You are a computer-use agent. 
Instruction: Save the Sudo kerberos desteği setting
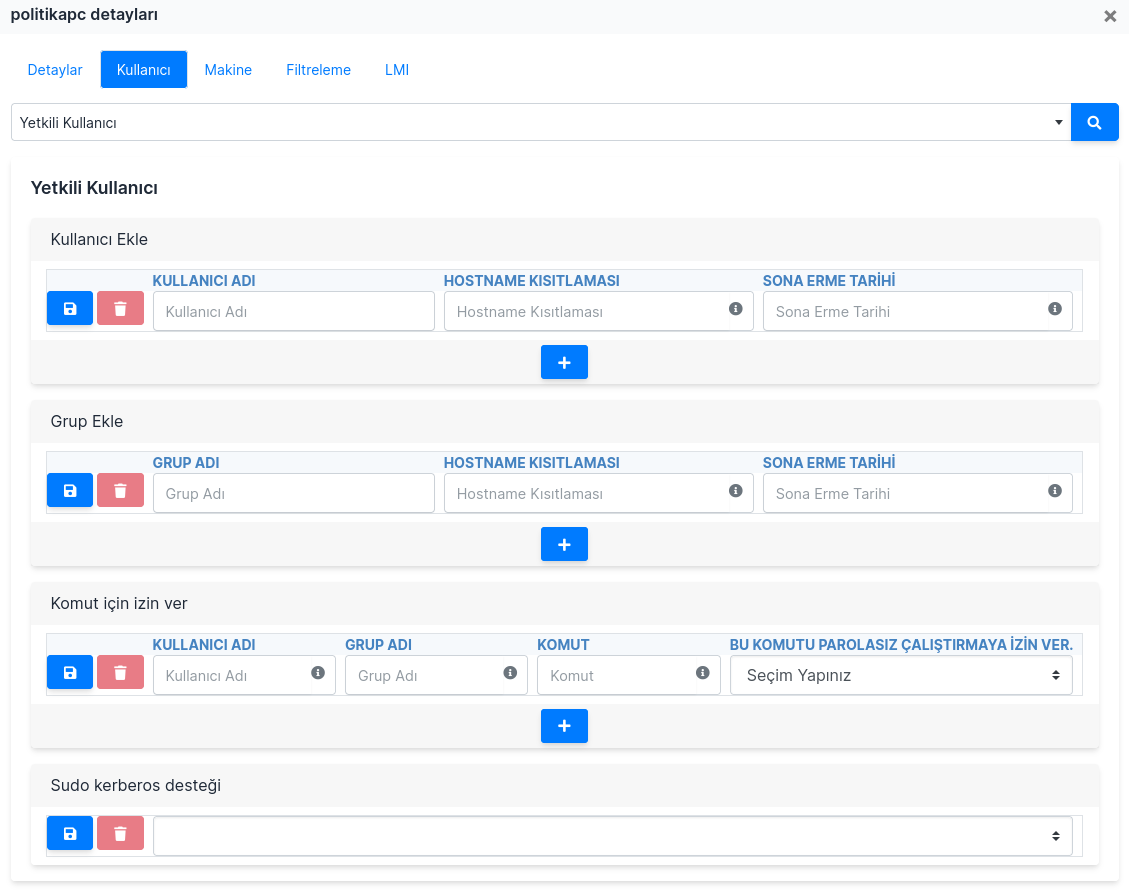point(70,833)
